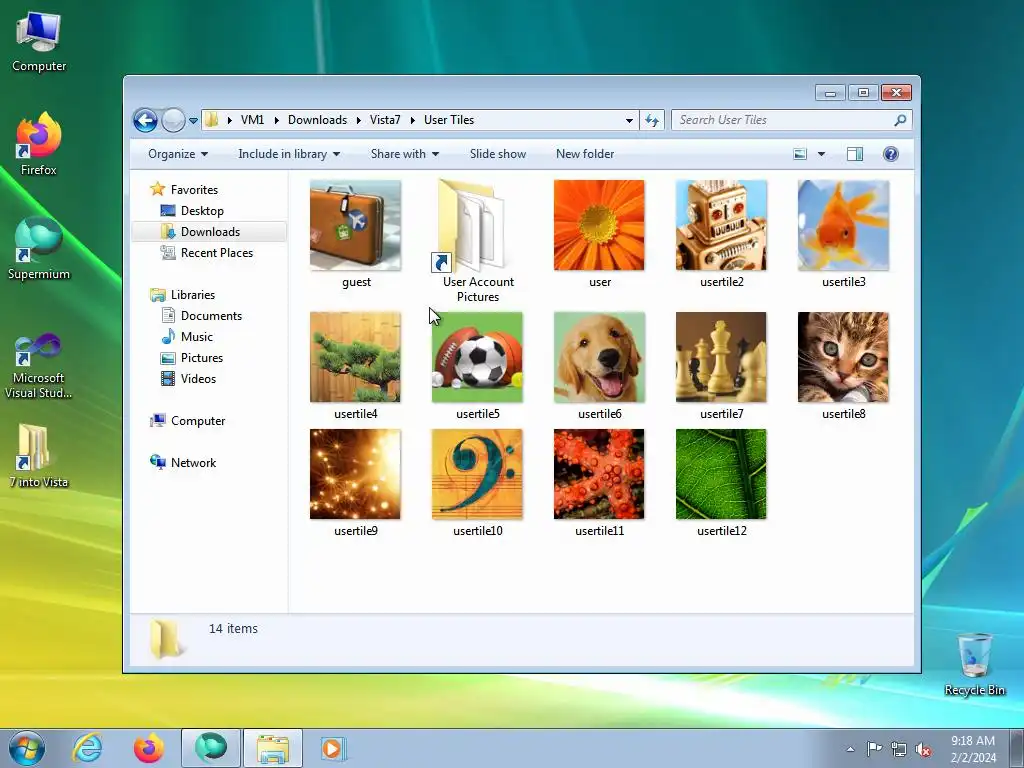Expand the arrow after Downloads breadcrumb

(x=359, y=120)
